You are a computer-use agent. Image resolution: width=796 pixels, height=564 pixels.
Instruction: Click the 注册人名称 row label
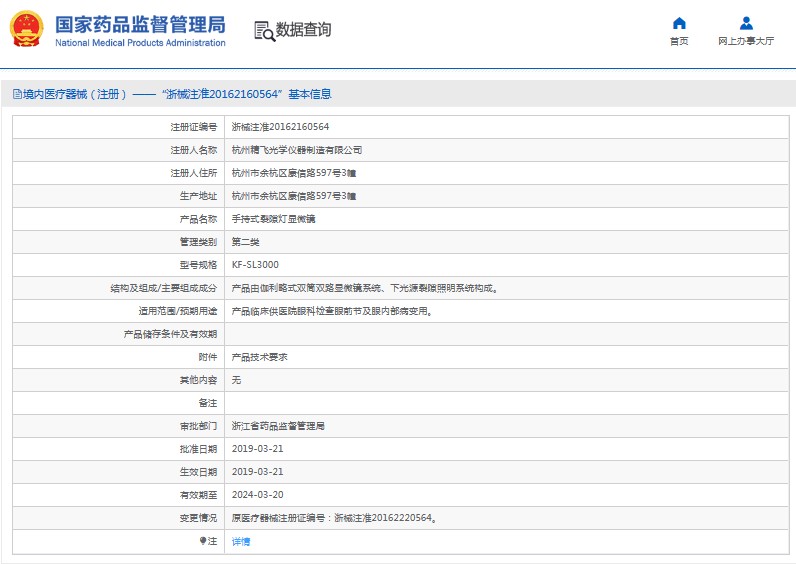(193, 150)
